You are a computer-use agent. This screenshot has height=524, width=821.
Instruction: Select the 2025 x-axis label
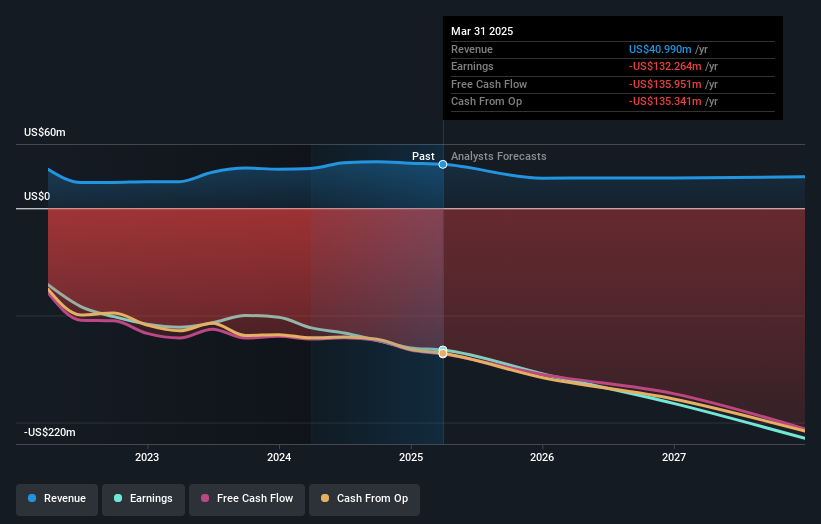(x=410, y=457)
